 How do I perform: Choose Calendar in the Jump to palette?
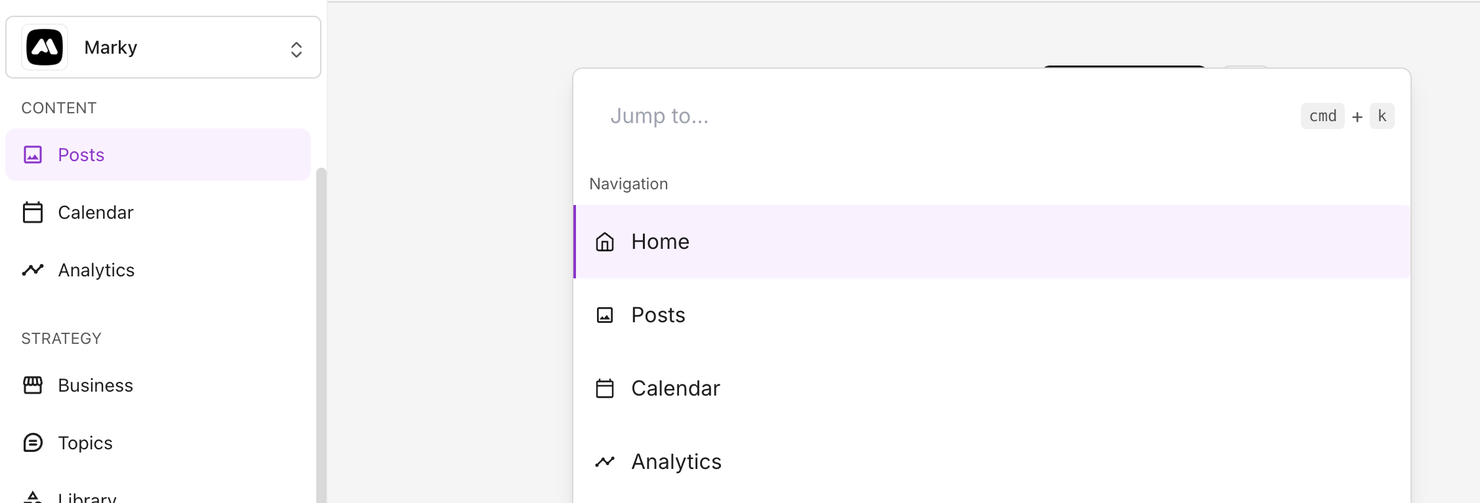point(675,388)
